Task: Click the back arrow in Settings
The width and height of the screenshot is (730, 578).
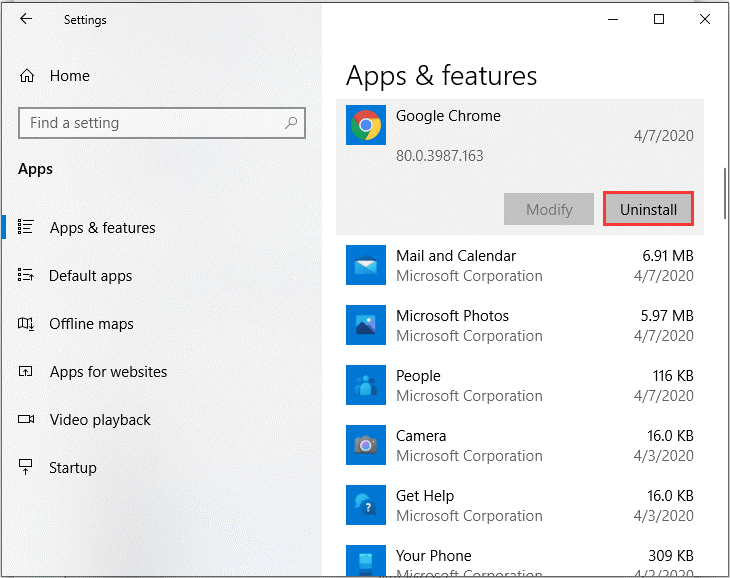Action: click(26, 19)
